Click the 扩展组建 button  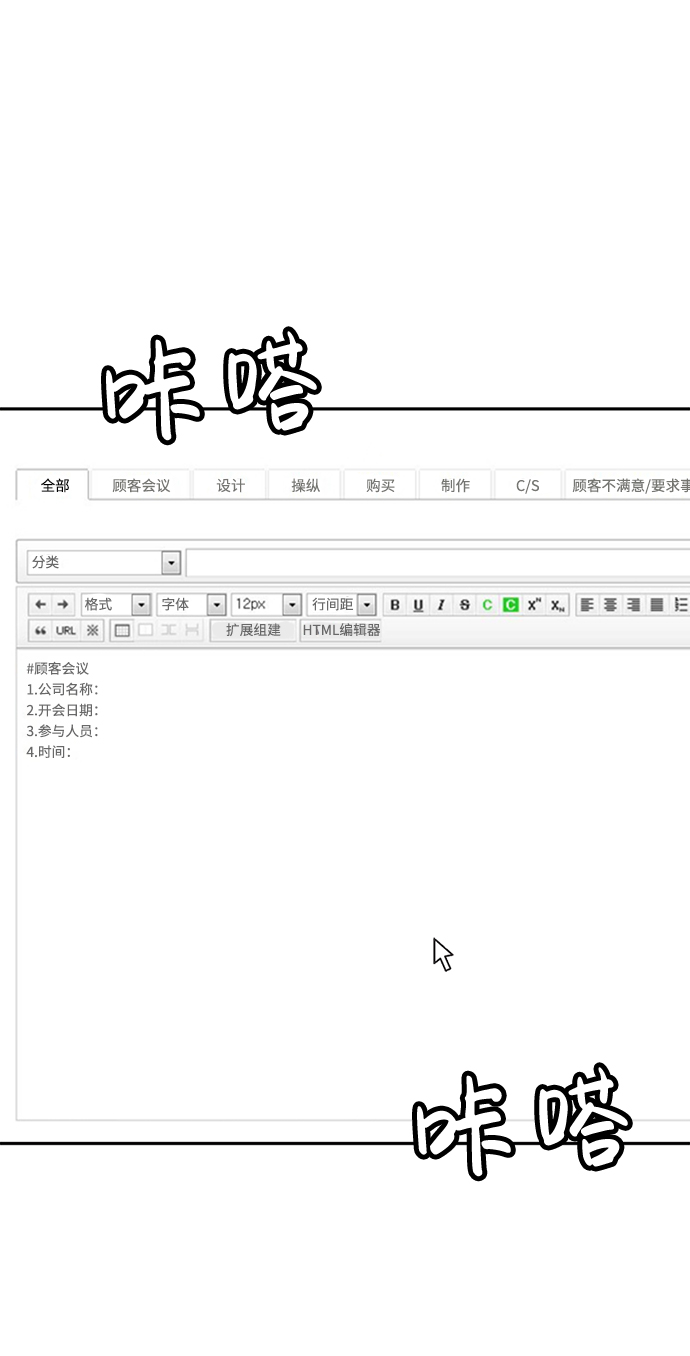pos(253,631)
